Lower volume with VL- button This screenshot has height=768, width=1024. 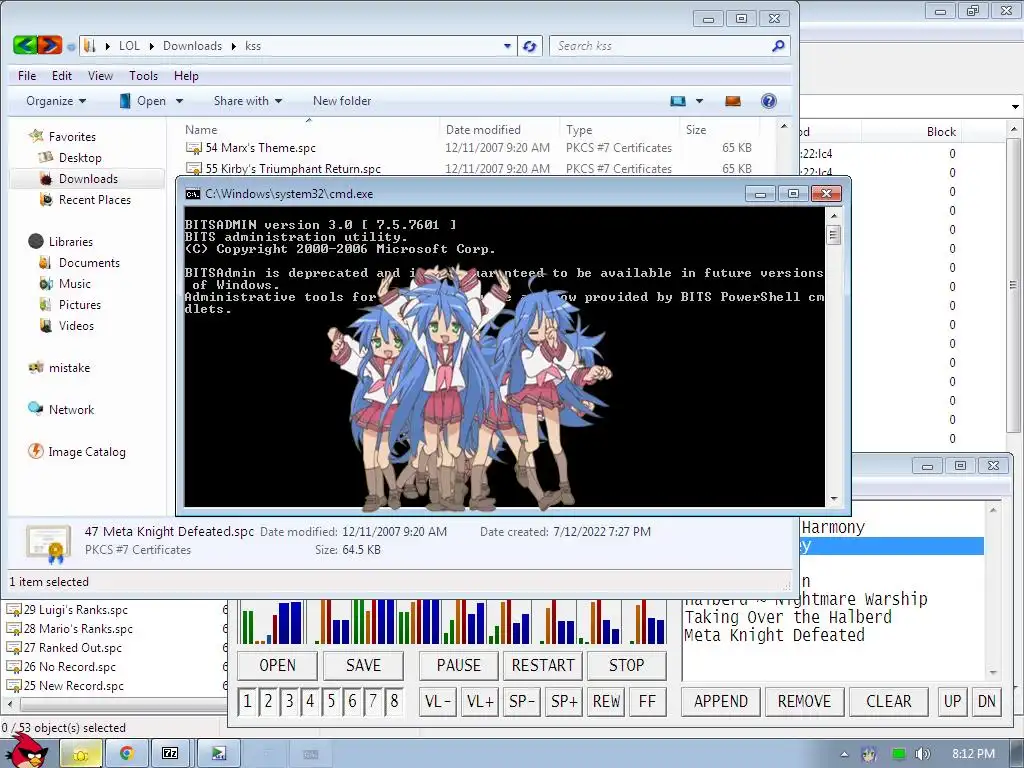tap(438, 701)
